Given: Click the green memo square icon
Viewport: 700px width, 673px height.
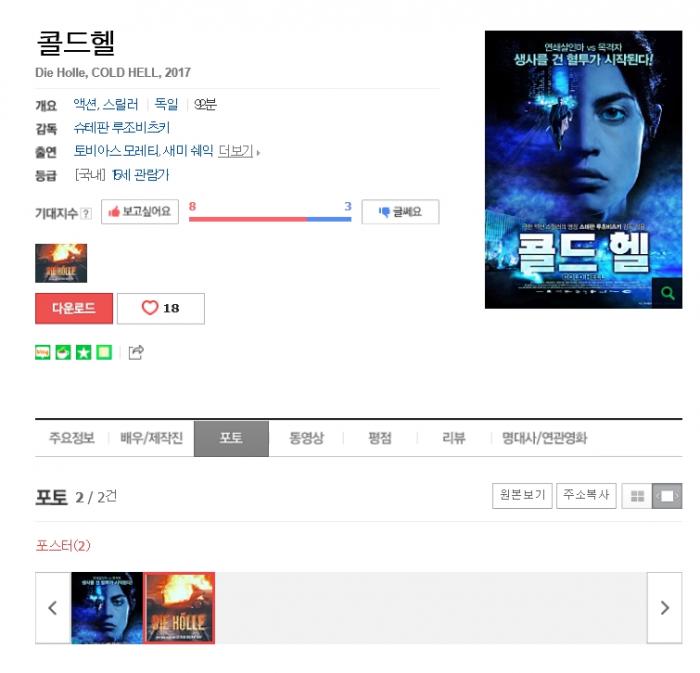Looking at the screenshot, I should (104, 353).
